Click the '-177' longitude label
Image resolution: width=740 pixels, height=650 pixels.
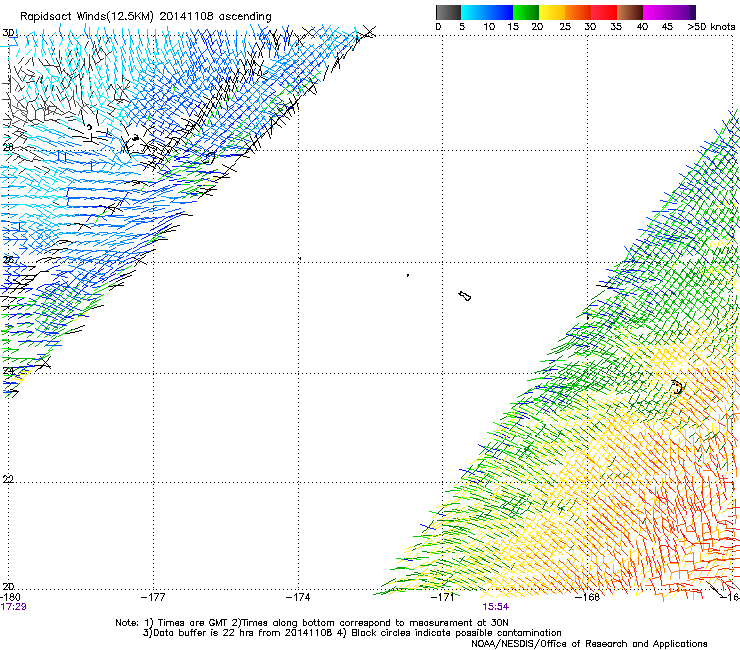(x=153, y=597)
